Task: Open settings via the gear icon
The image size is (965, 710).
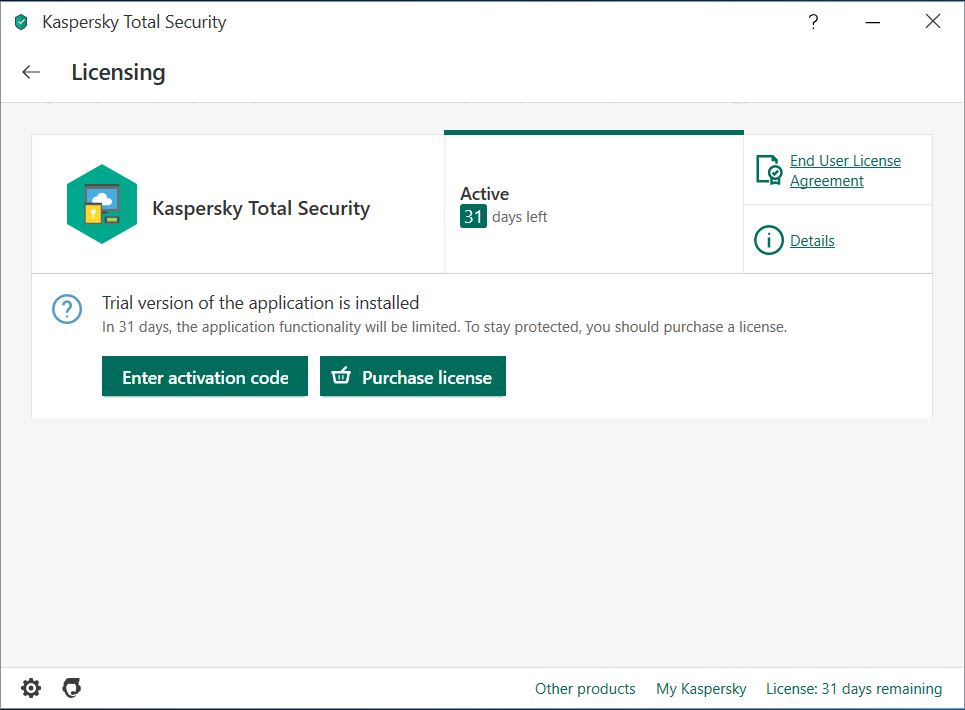Action: coord(31,688)
